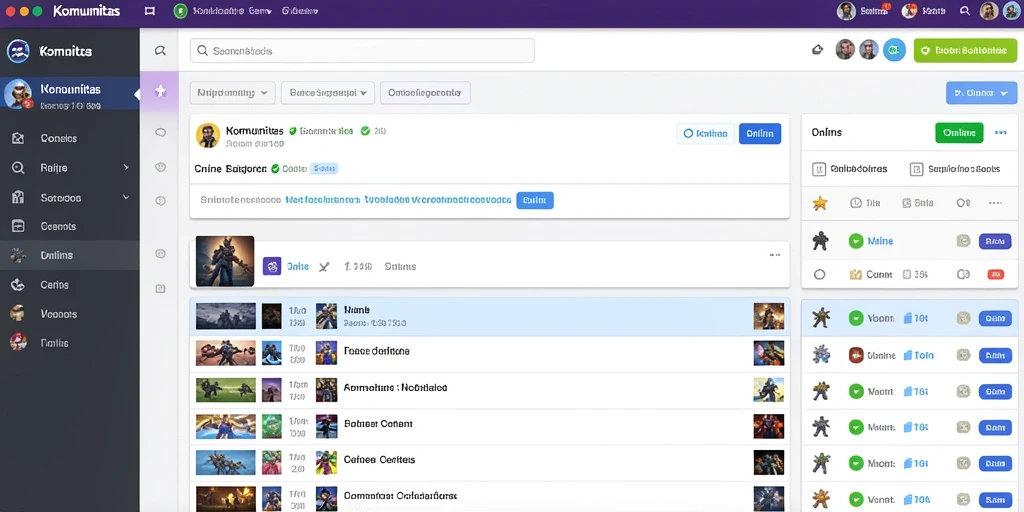Open search via the title bar magnifier
Image resolution: width=1024 pixels, height=512 pixels.
tap(965, 10)
